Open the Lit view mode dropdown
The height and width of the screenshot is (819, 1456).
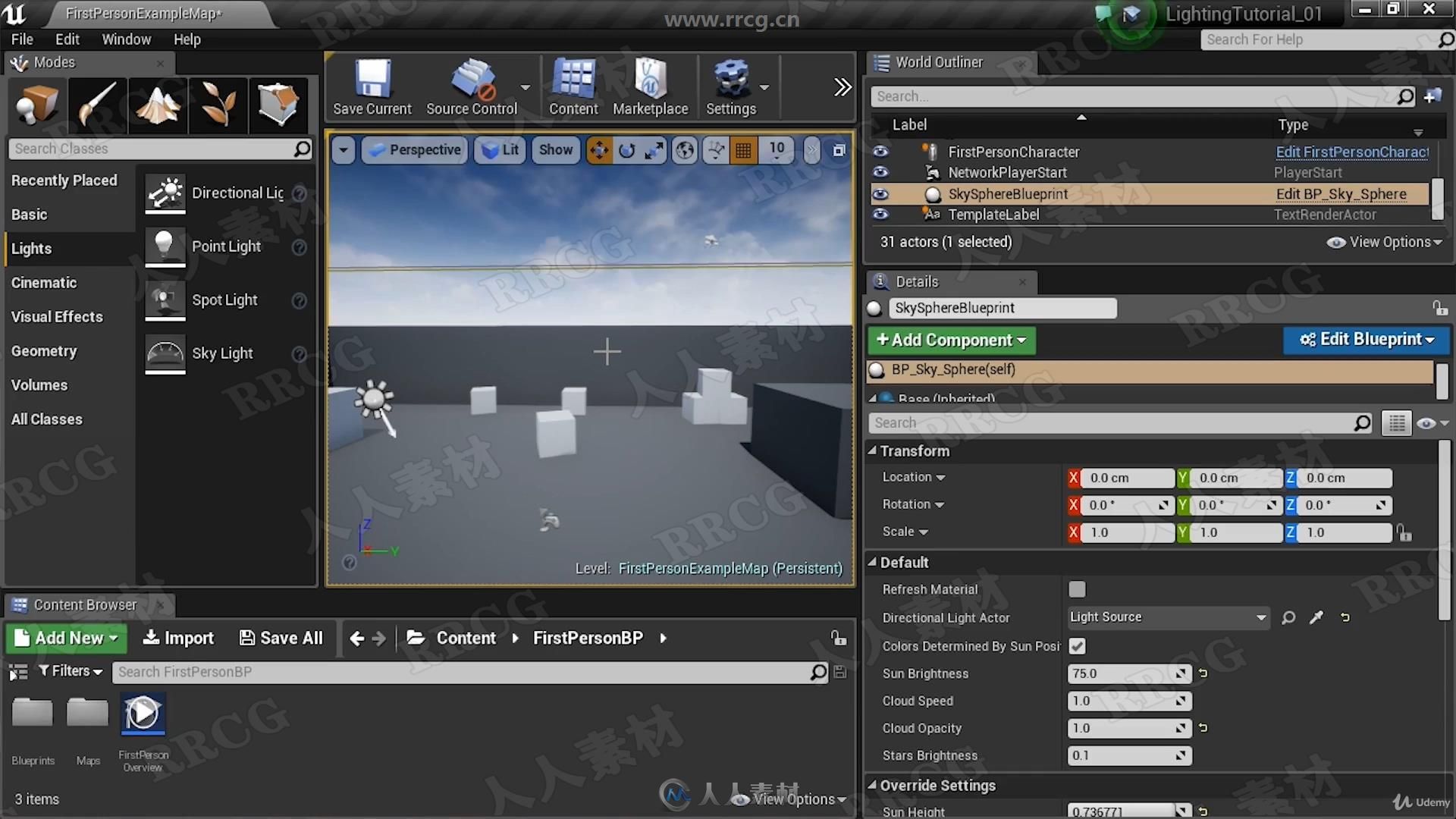pos(500,150)
